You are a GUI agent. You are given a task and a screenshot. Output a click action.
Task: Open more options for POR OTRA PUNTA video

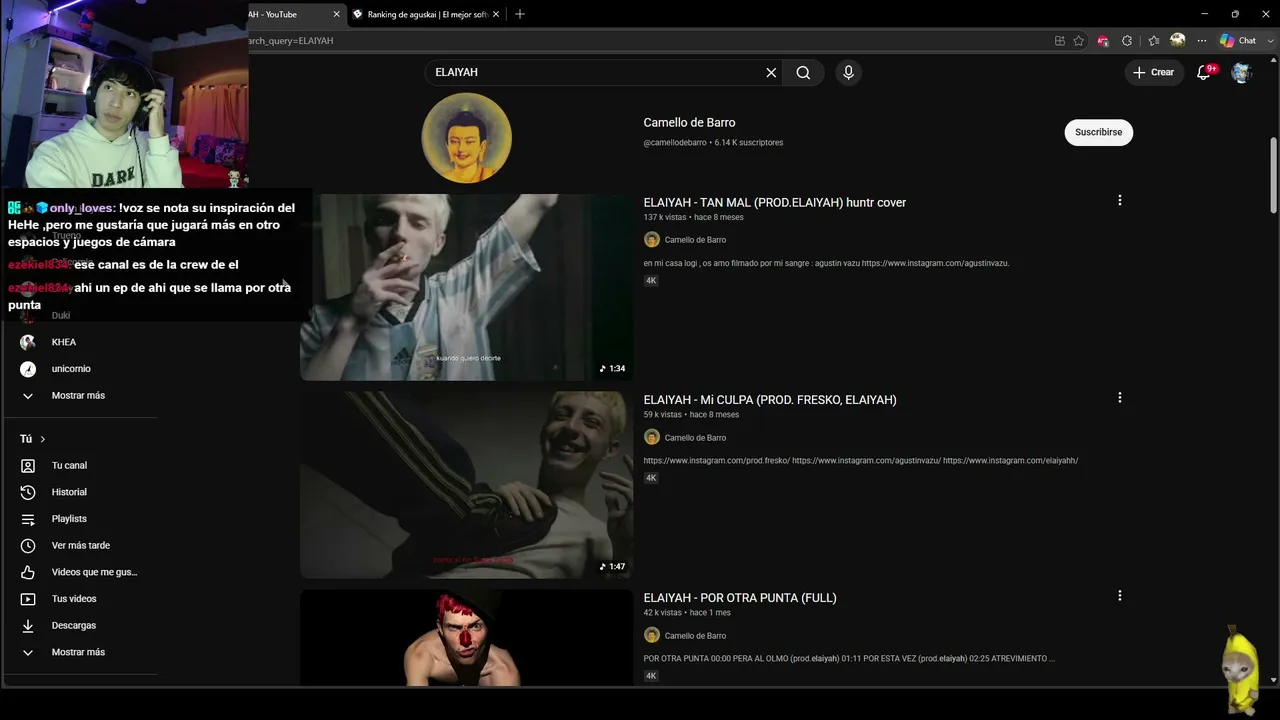tap(1119, 595)
